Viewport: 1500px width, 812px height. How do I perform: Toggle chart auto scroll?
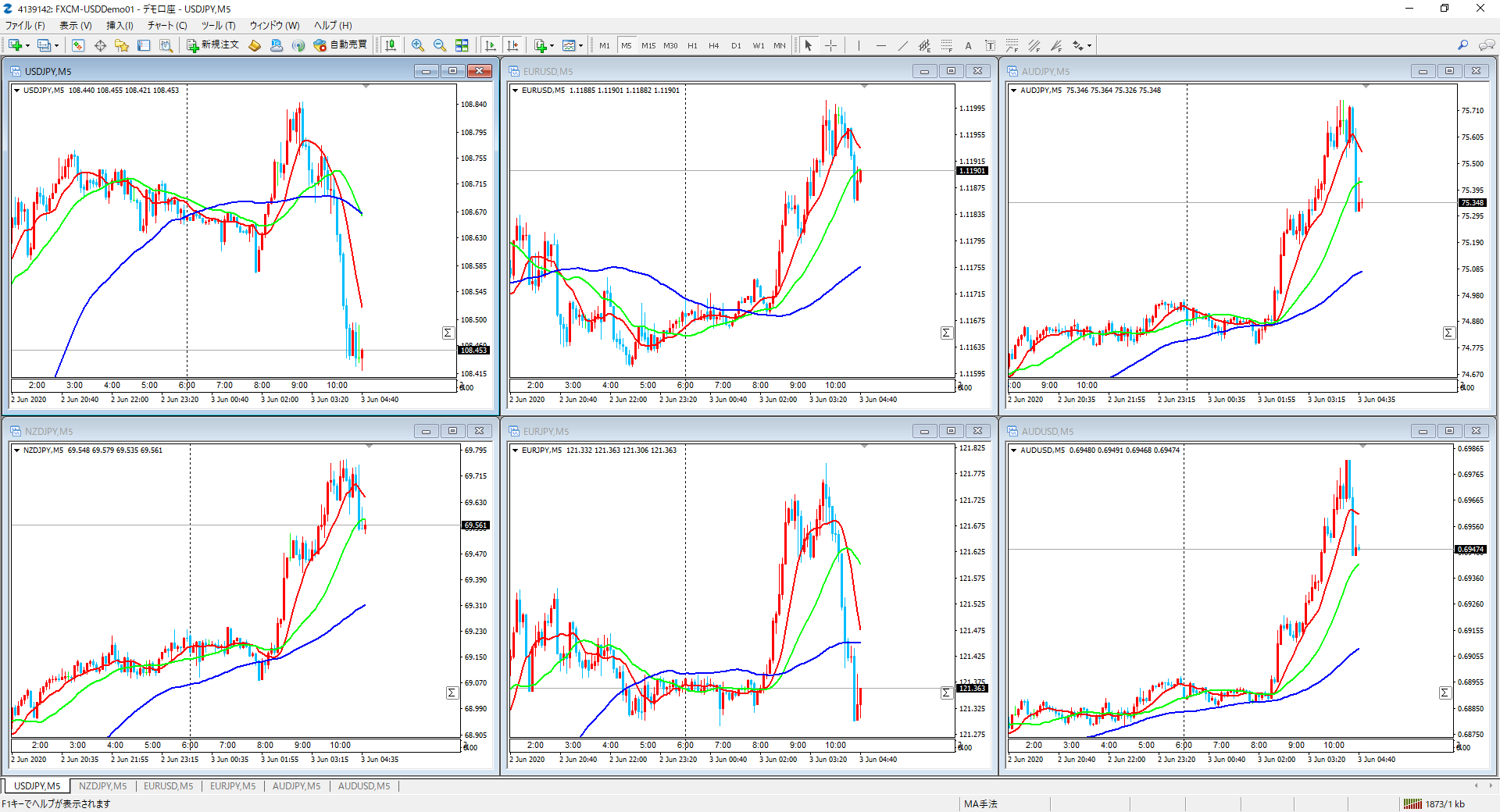click(x=491, y=45)
